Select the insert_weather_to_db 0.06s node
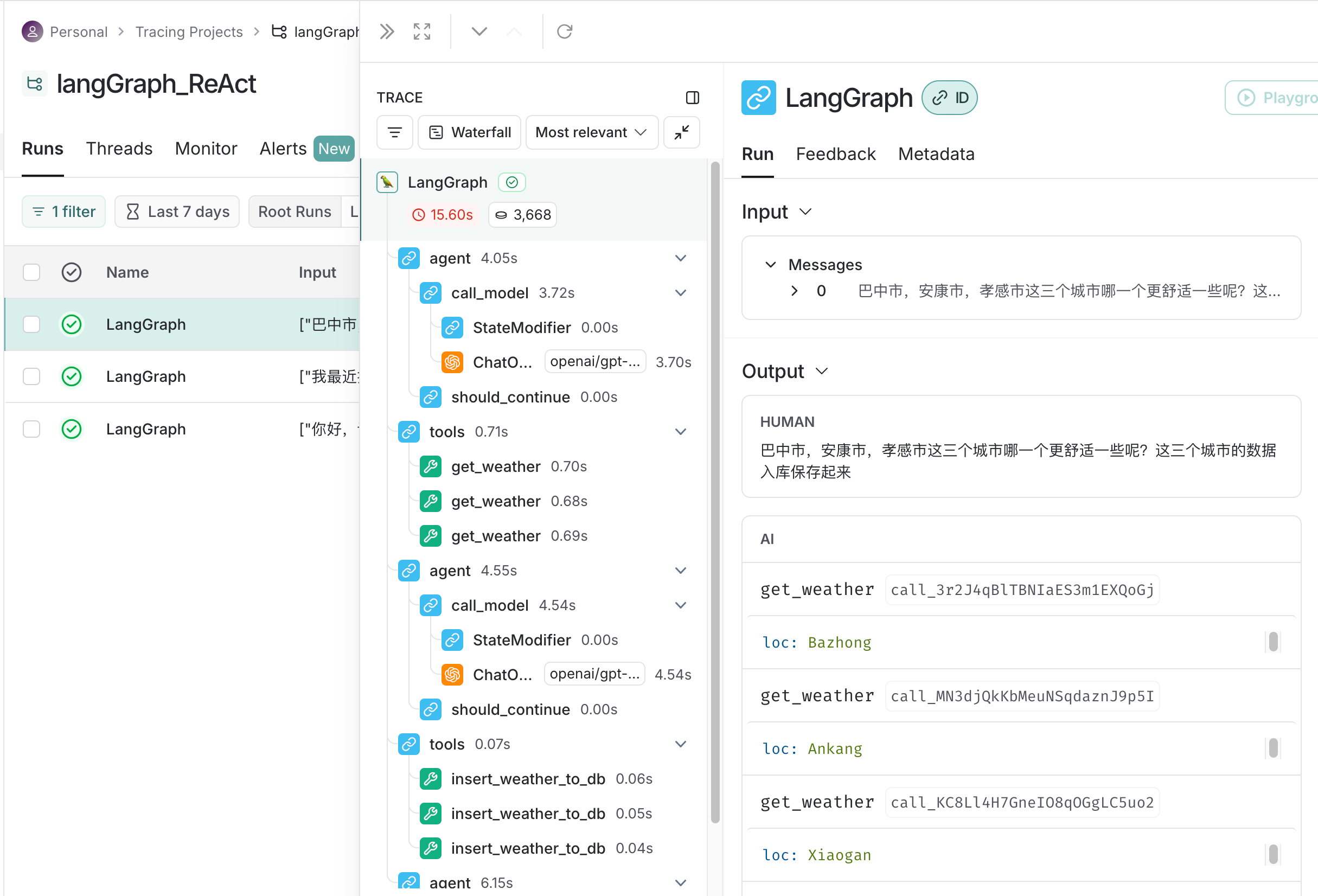The image size is (1318, 896). (527, 779)
